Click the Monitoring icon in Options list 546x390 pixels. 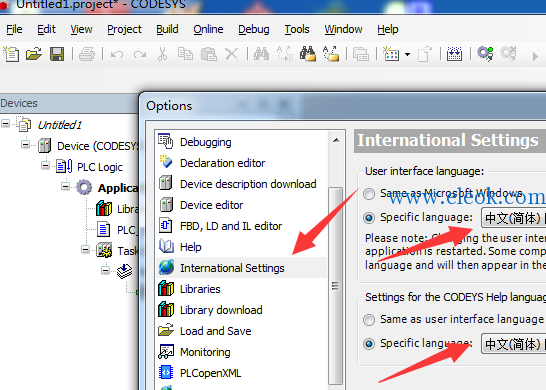click(166, 352)
